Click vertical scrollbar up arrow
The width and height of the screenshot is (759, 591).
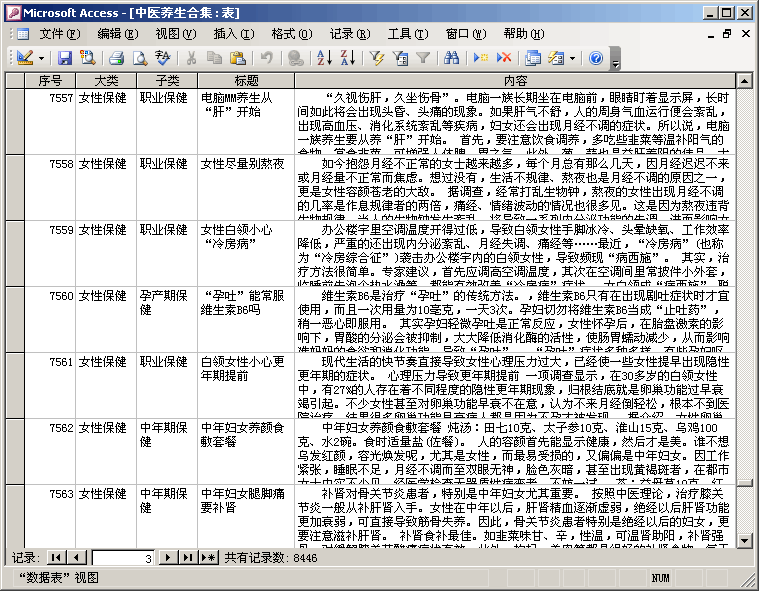coord(744,81)
